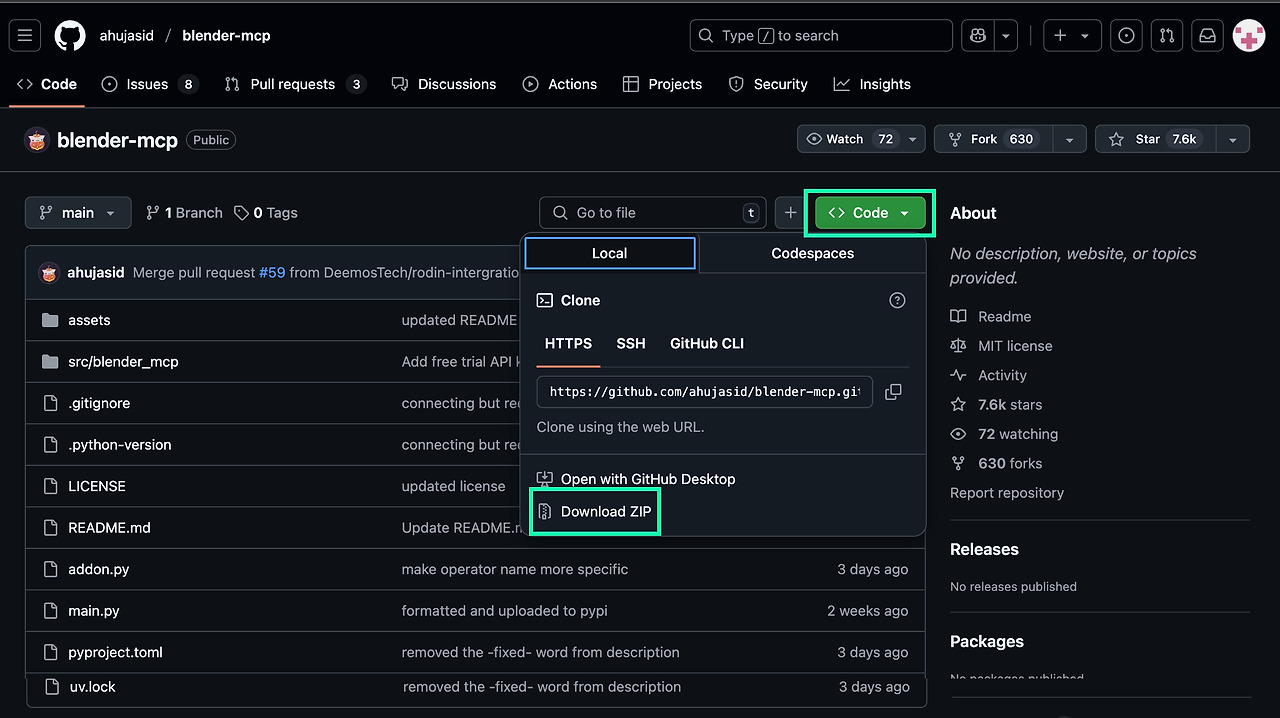
Task: Star the repository
Action: pos(1156,139)
